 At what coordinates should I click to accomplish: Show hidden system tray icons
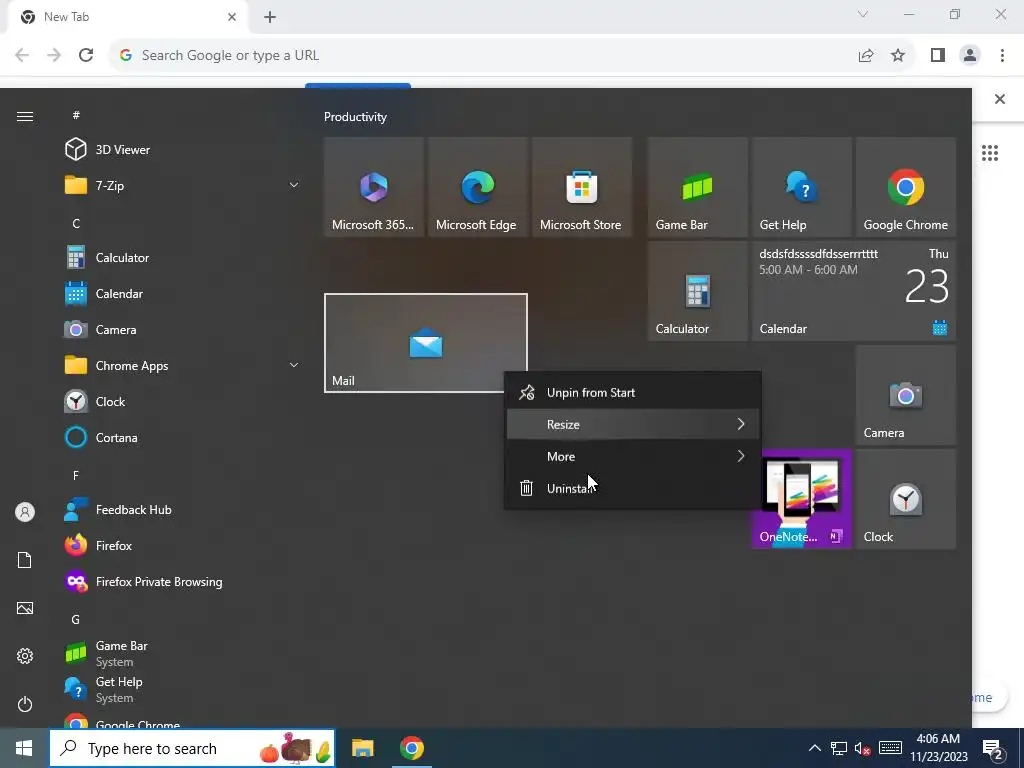tap(814, 748)
